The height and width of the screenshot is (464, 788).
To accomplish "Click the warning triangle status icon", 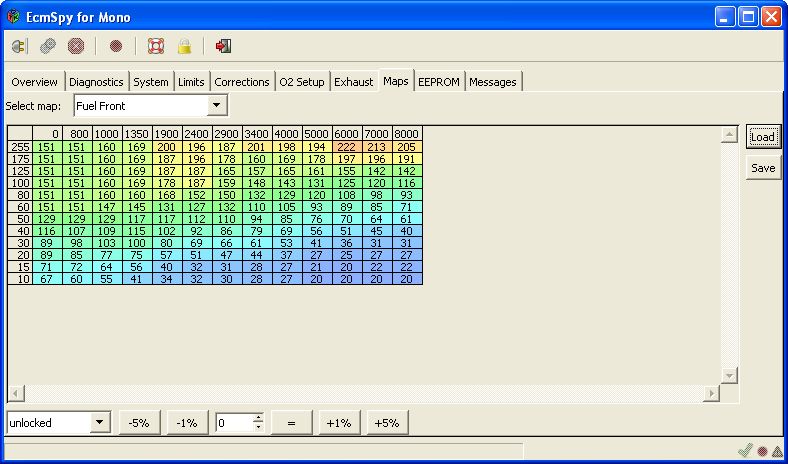I will point(776,451).
